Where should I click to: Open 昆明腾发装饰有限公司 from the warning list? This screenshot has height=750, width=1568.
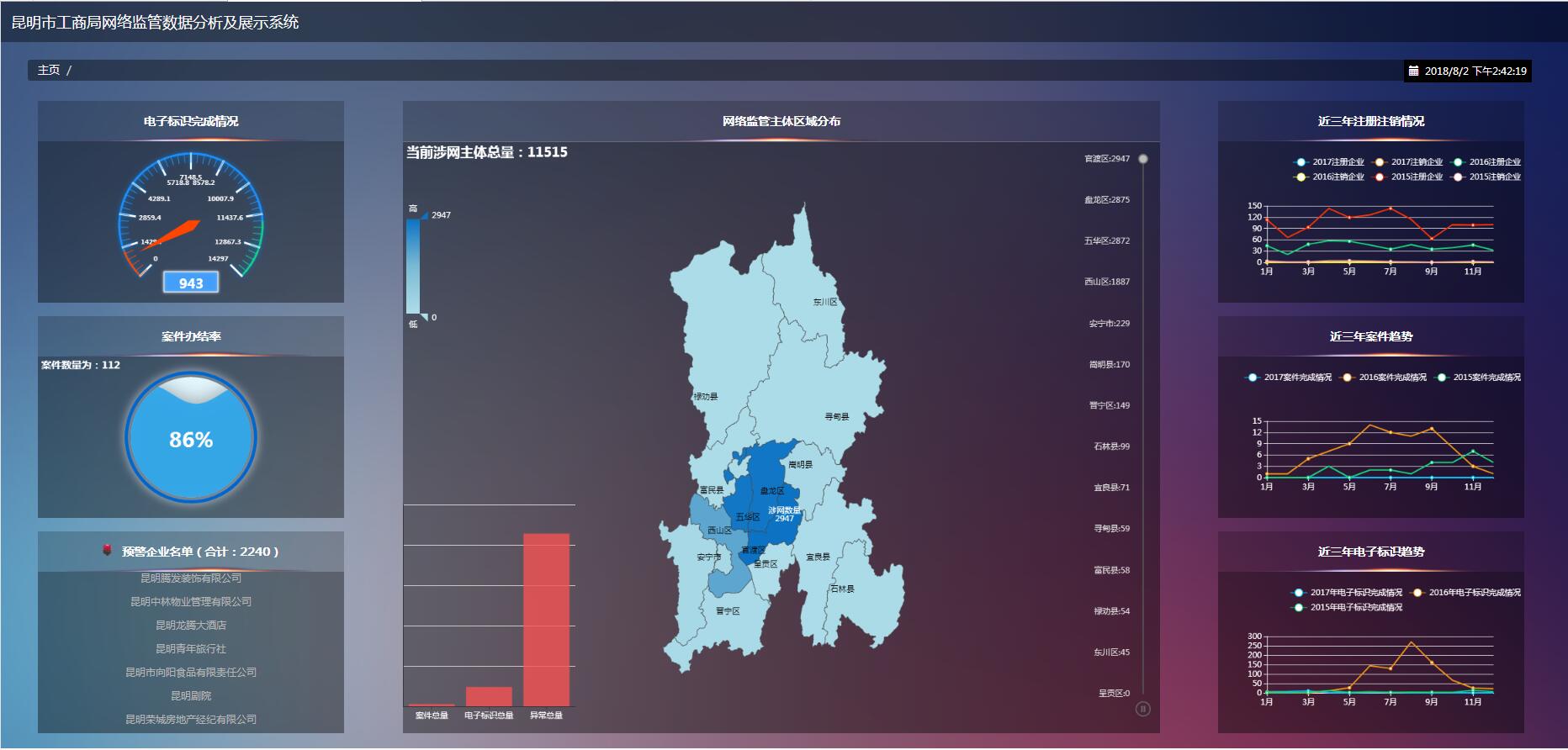191,578
